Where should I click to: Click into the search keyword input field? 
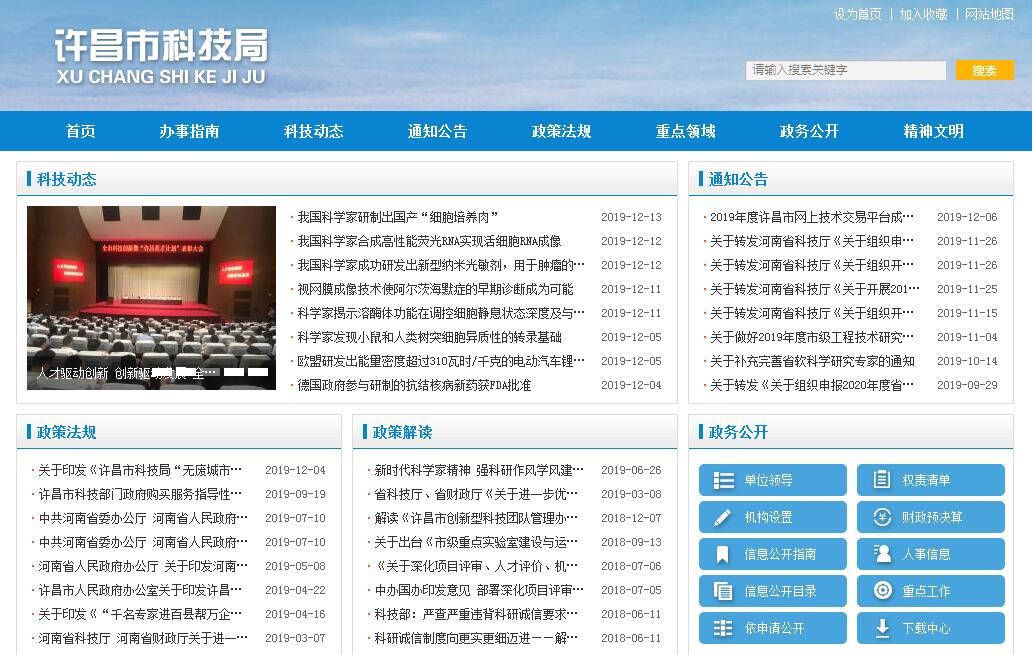tap(845, 70)
